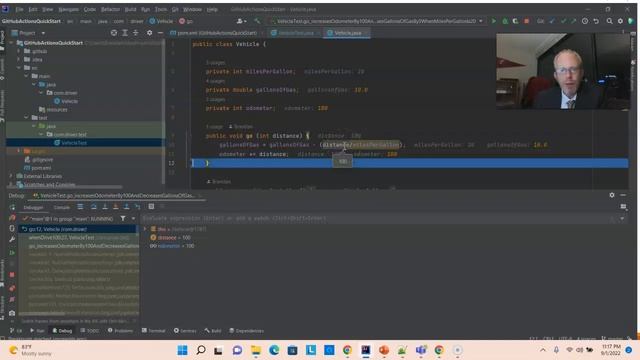Click the red Stop icon in debug sidebar
Viewport: 640px width, 360px height.
[x=12, y=275]
